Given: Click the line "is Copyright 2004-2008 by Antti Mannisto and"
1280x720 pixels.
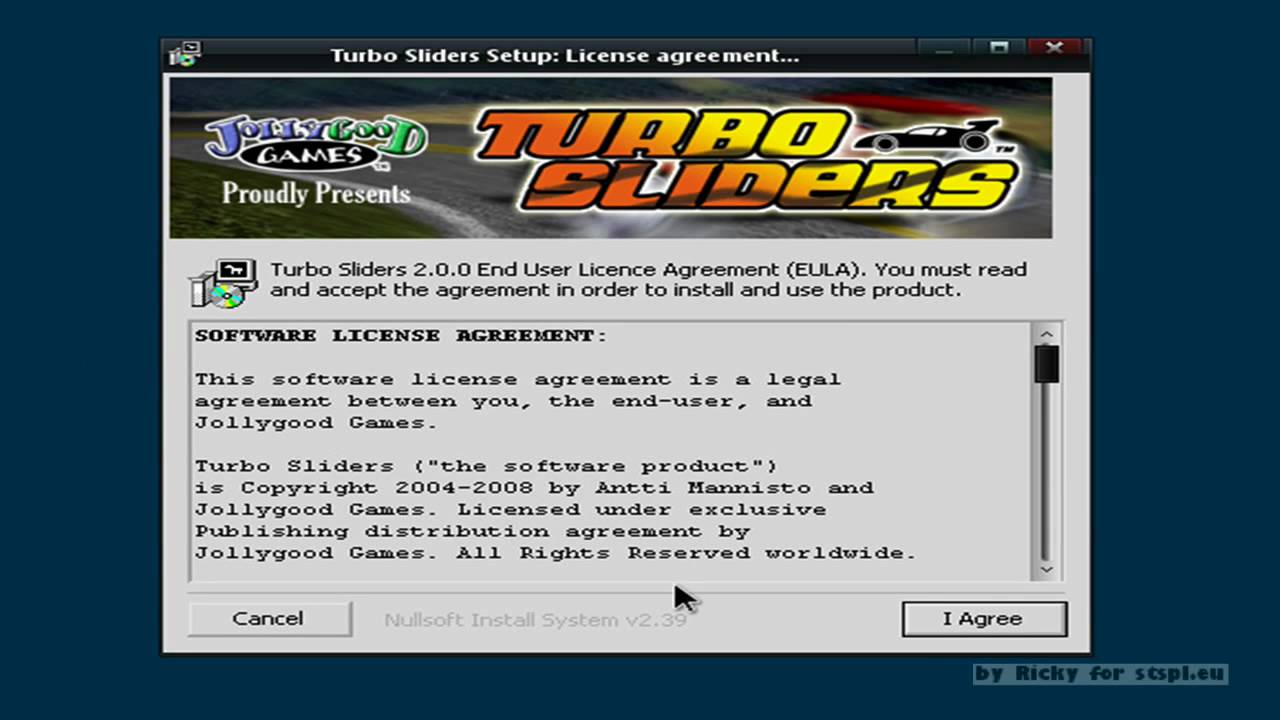Looking at the screenshot, I should coord(534,488).
